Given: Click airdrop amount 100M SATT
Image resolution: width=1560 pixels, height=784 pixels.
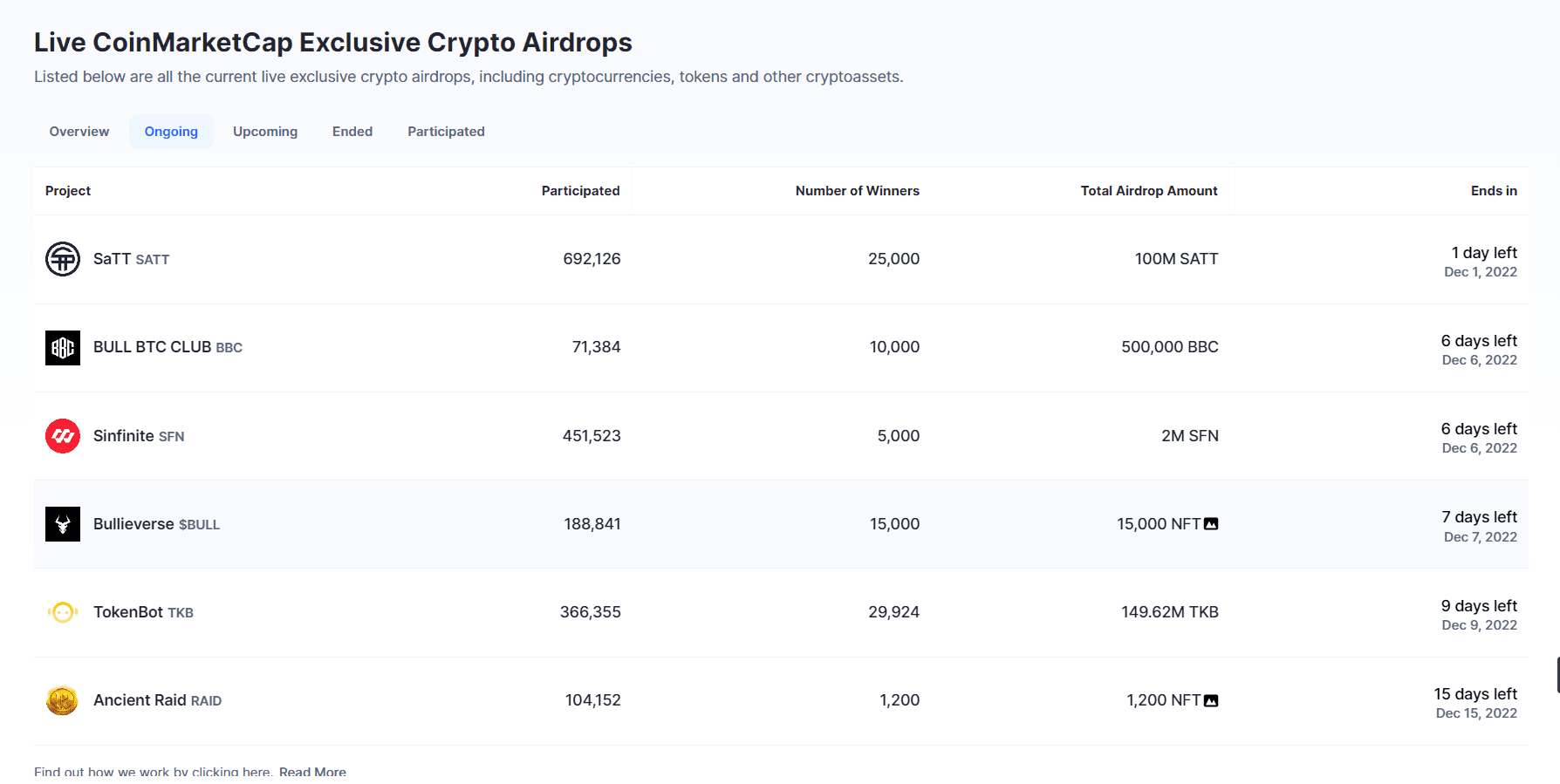Looking at the screenshot, I should coord(1176,259).
